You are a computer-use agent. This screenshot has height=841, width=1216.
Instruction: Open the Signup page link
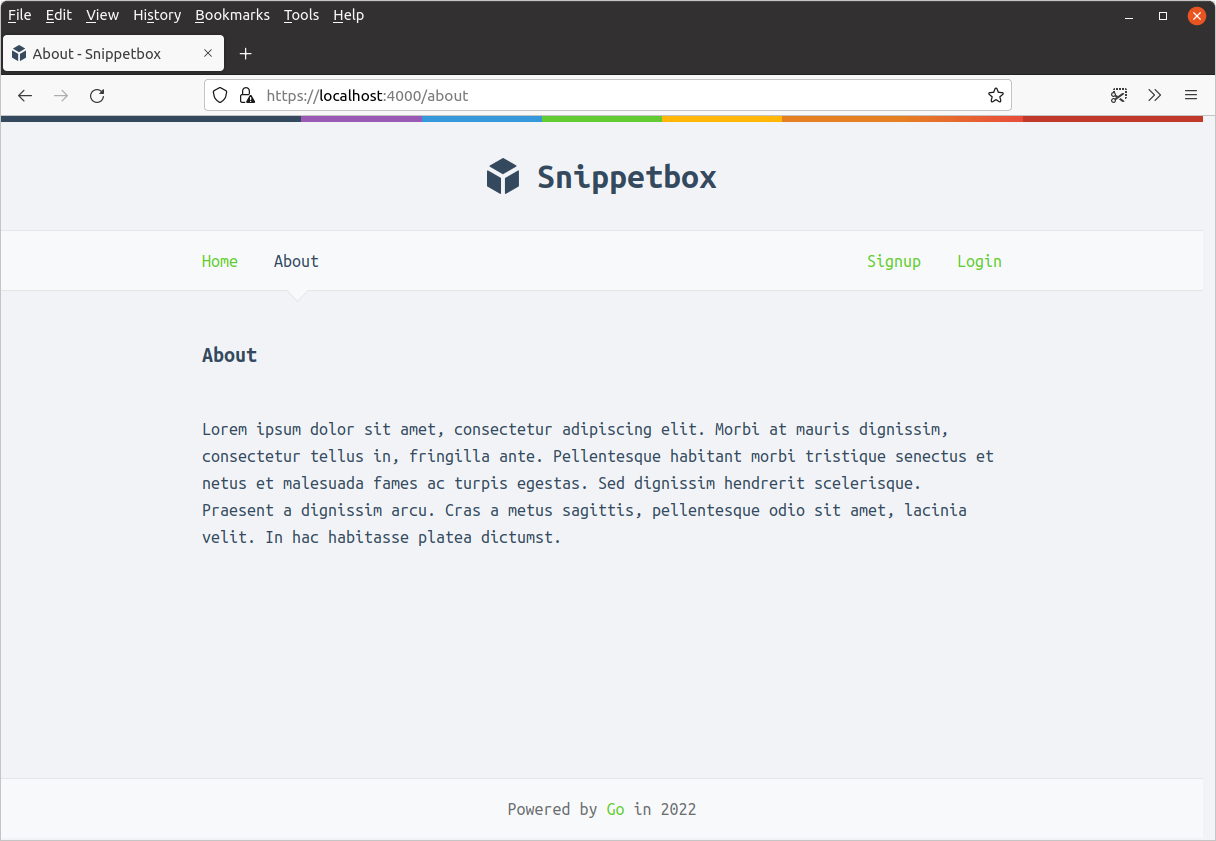coord(893,261)
